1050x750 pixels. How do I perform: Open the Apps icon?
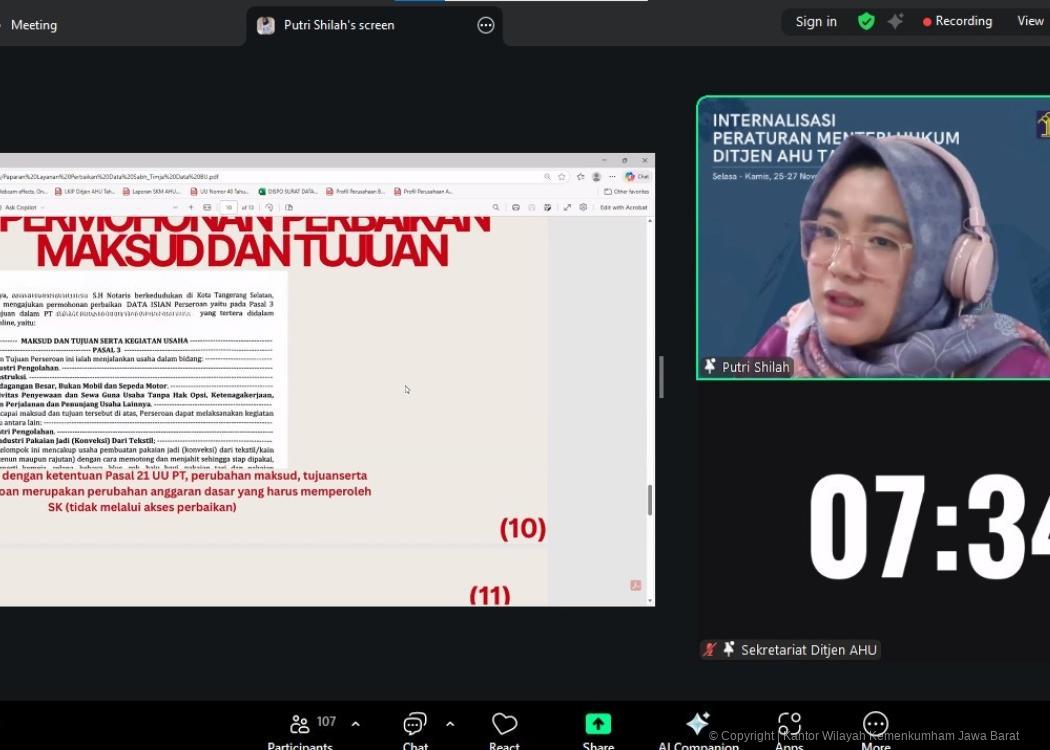789,724
